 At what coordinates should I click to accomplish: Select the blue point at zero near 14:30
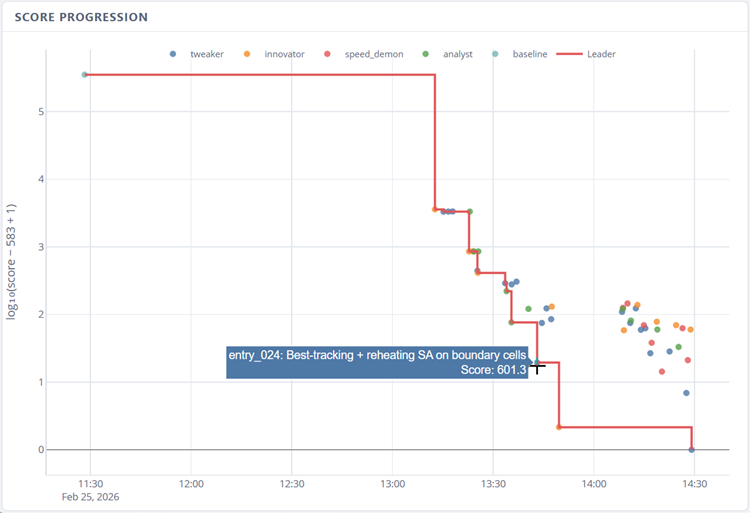[691, 450]
